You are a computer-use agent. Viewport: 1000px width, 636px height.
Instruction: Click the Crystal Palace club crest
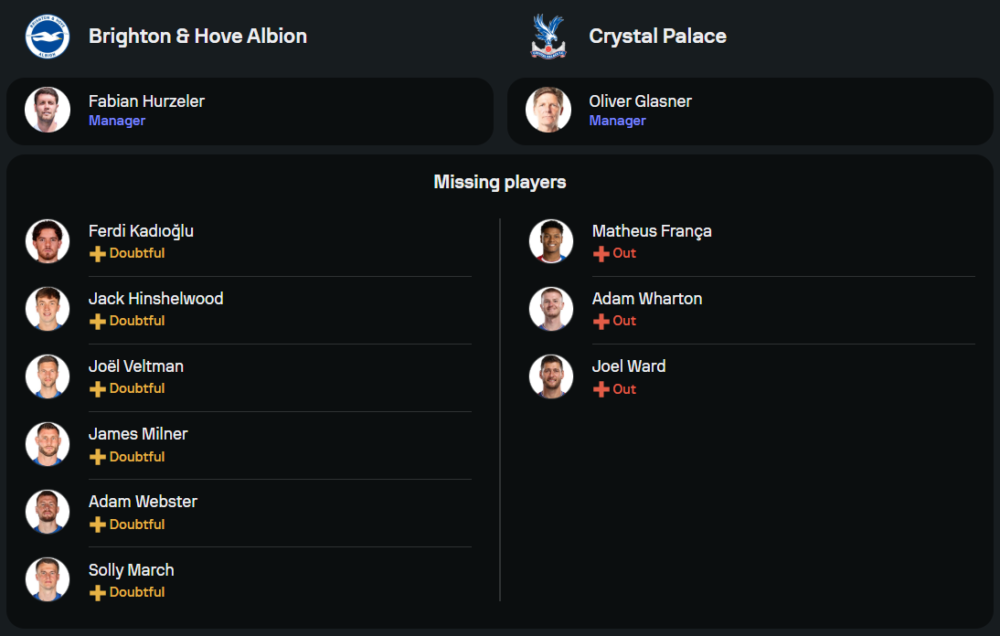point(548,37)
